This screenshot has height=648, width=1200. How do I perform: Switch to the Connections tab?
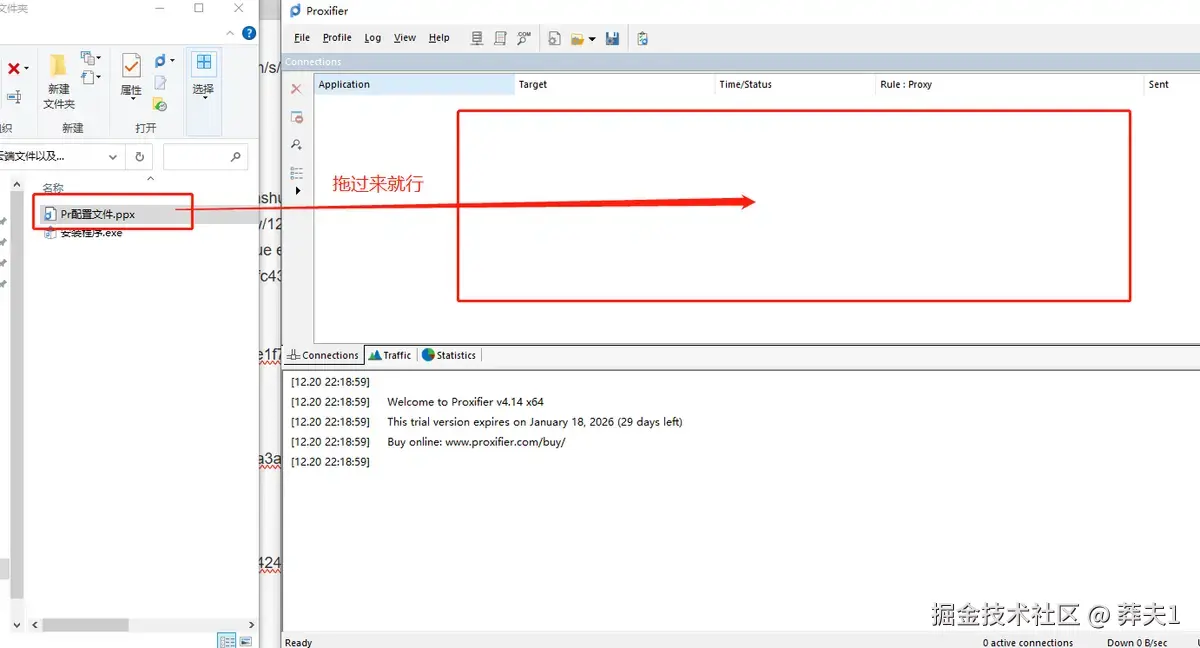pyautogui.click(x=323, y=355)
